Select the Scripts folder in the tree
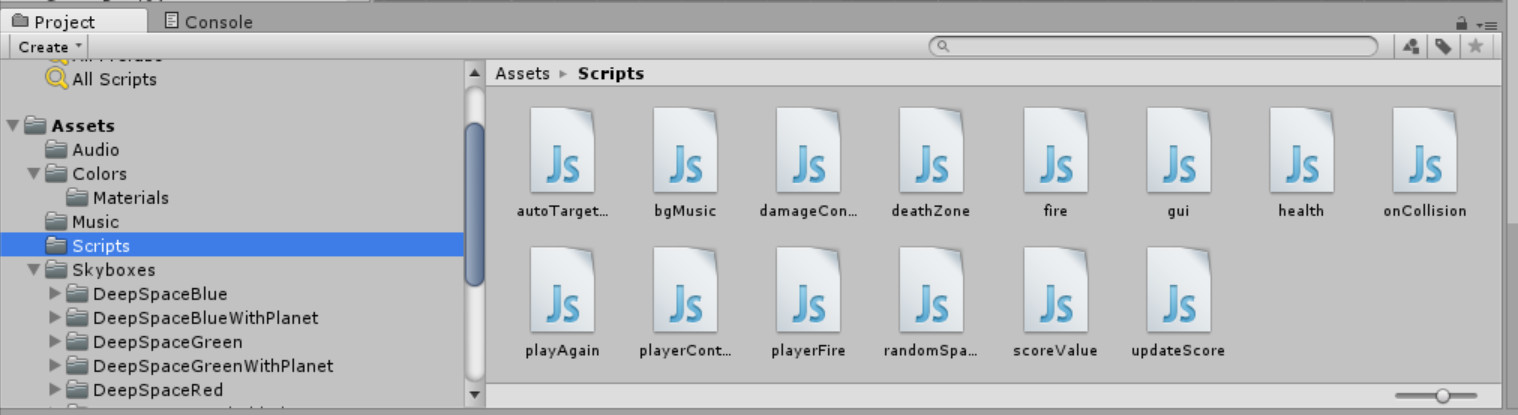Viewport: 1518px width, 415px height. pyautogui.click(x=232, y=245)
